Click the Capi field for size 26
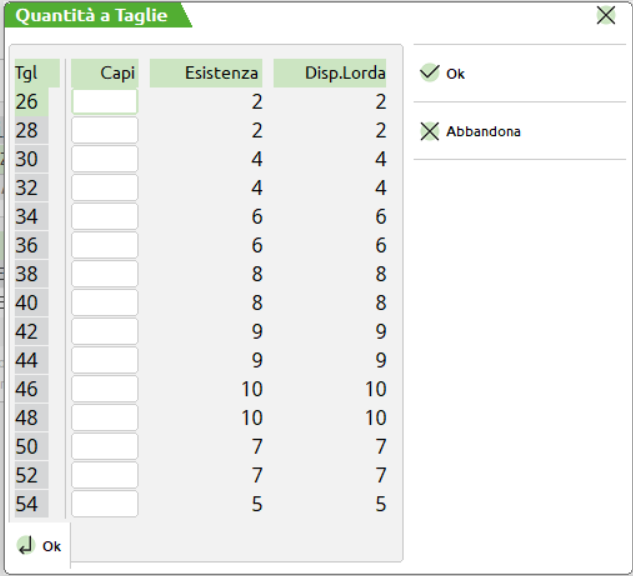The image size is (633, 576). tap(104, 102)
